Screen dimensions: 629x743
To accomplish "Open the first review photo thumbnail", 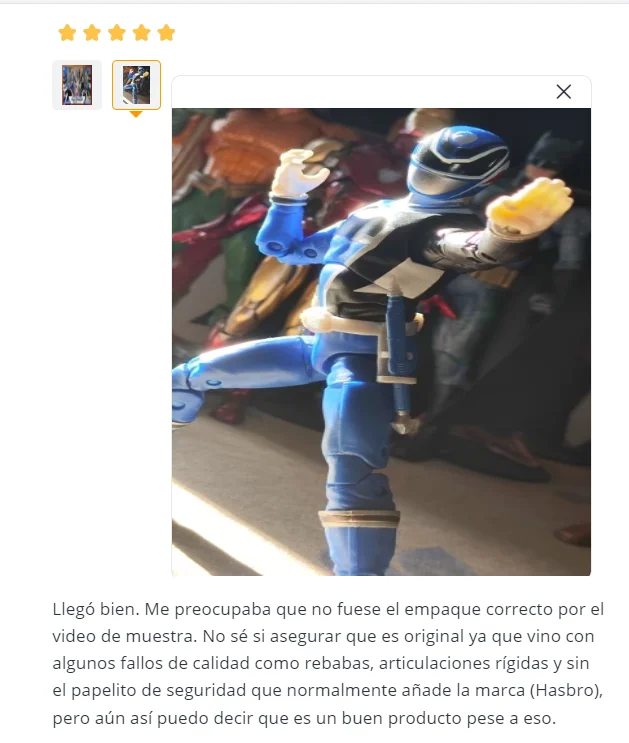I will (77, 85).
